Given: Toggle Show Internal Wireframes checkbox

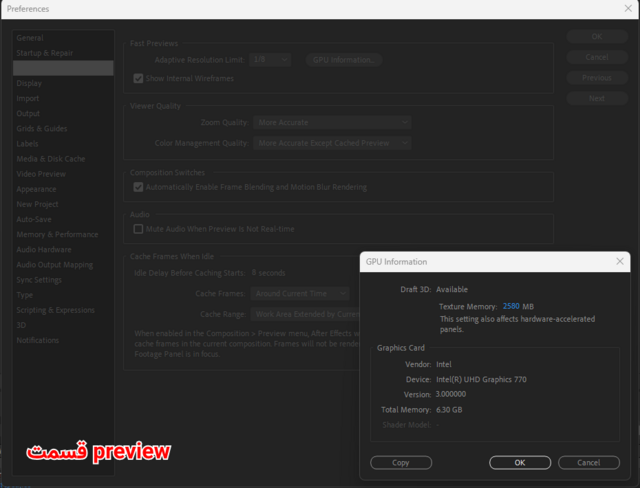Looking at the screenshot, I should tap(139, 78).
